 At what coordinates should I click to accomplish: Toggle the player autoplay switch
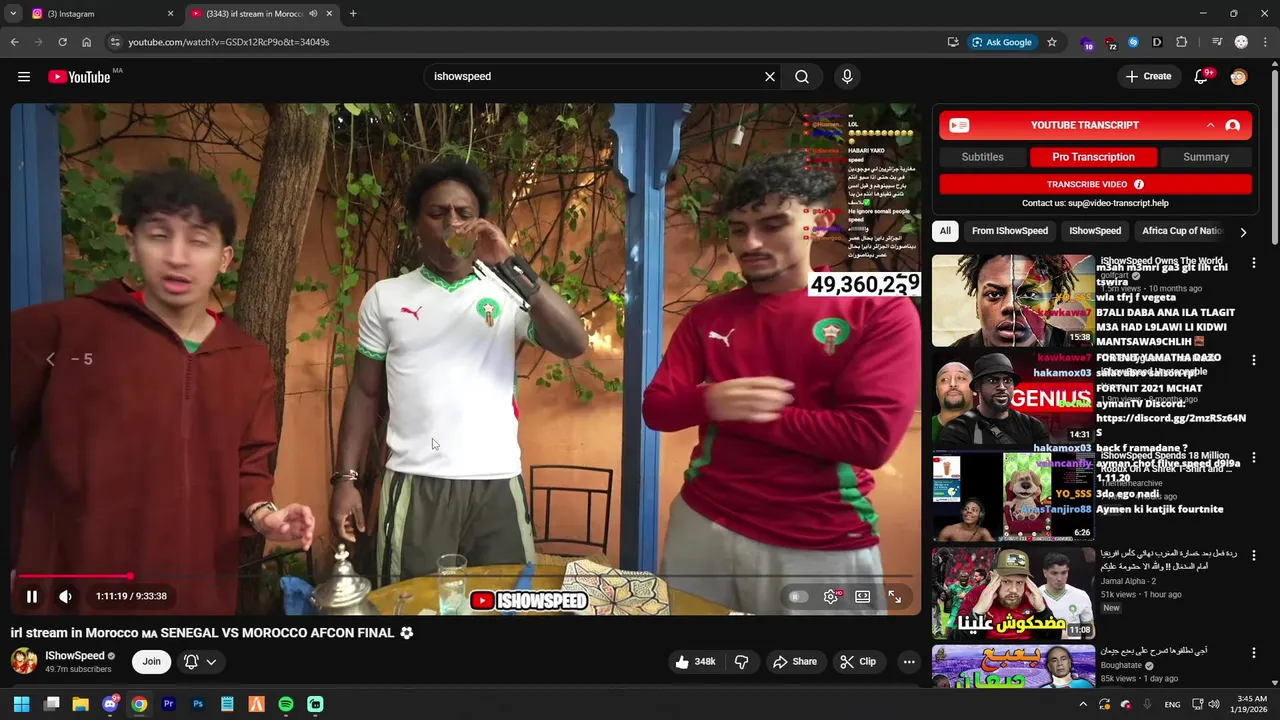tap(797, 596)
